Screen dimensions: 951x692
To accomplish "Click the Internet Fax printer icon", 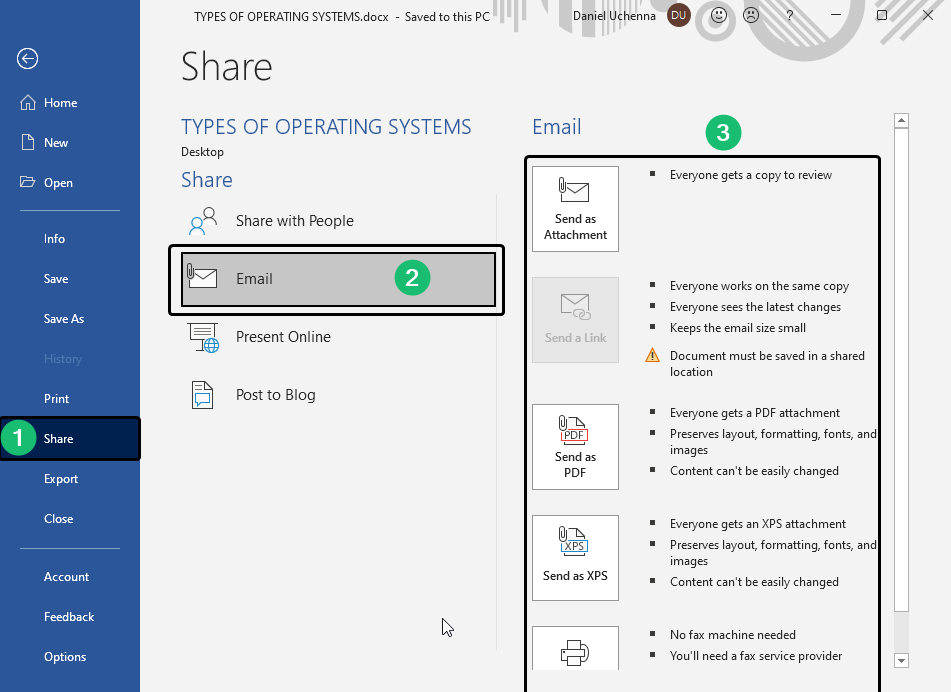I will coord(575,654).
